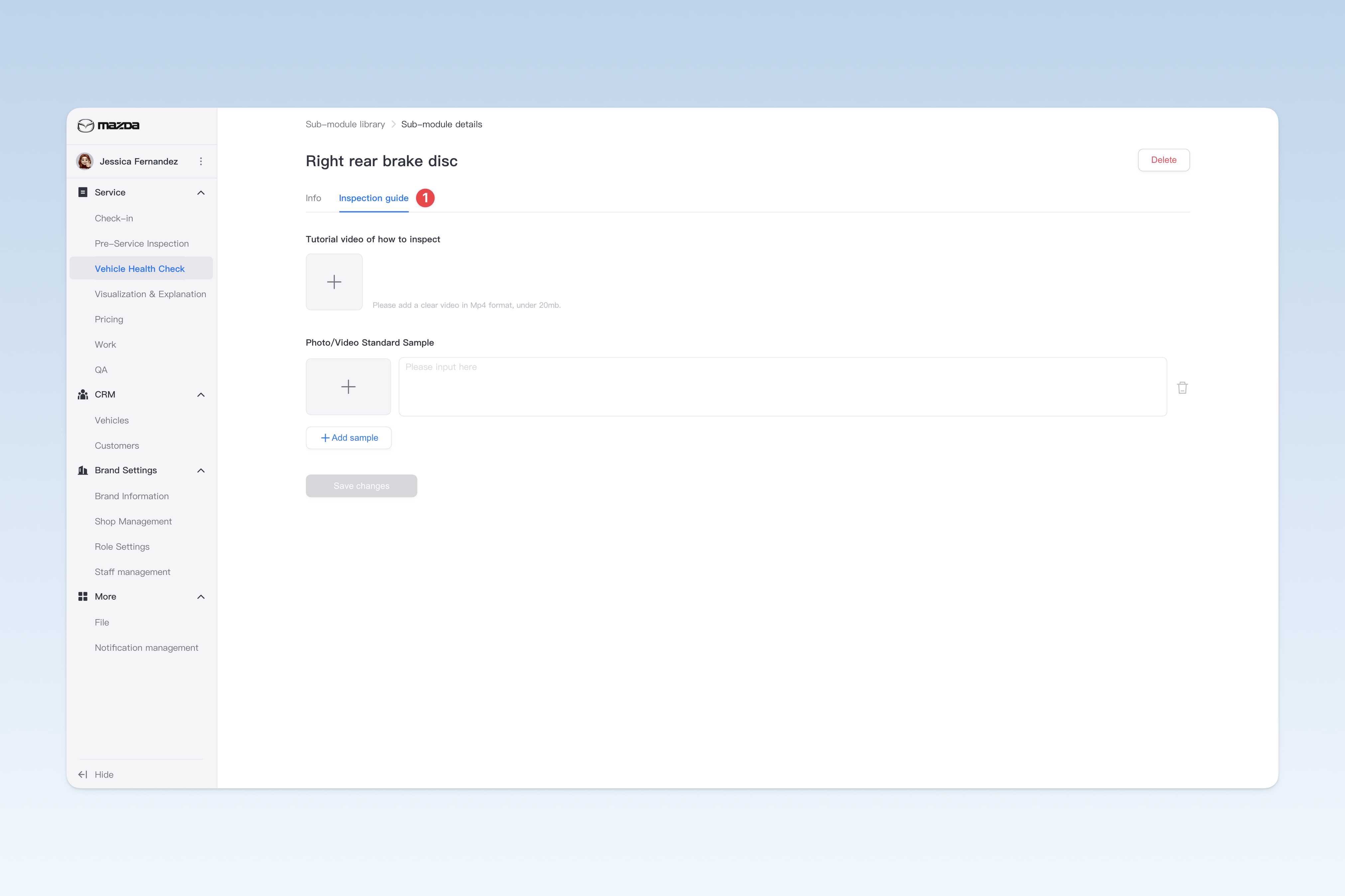This screenshot has width=1345, height=896.
Task: Click the plus tile to upload tutorial video
Action: point(334,282)
